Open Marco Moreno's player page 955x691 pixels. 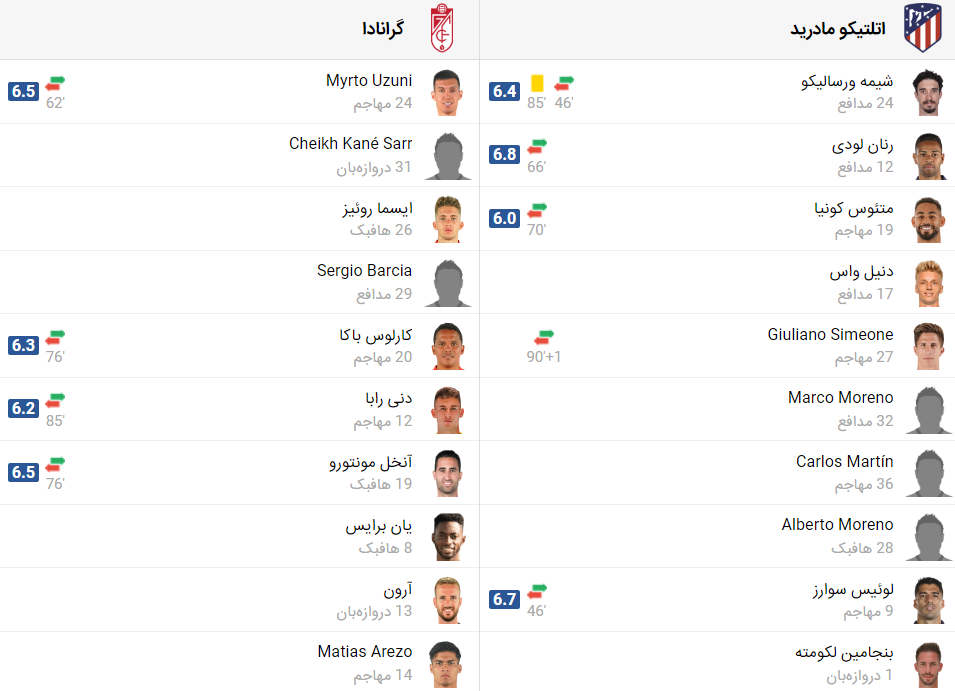(840, 398)
